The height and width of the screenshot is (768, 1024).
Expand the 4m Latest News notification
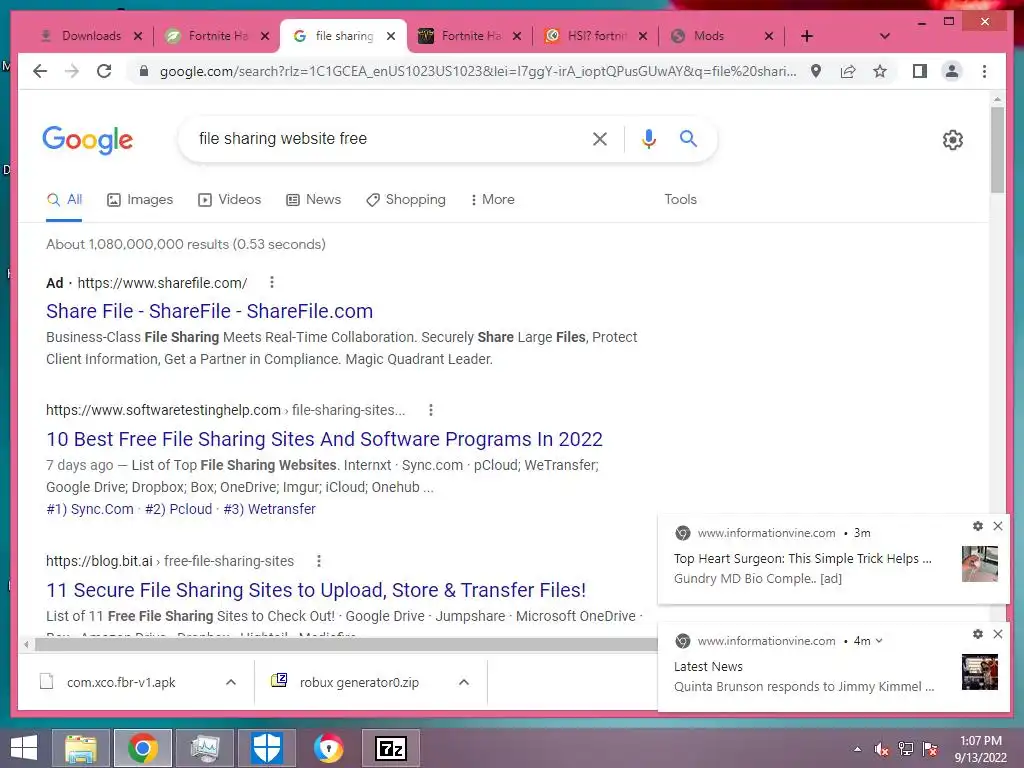tap(879, 641)
